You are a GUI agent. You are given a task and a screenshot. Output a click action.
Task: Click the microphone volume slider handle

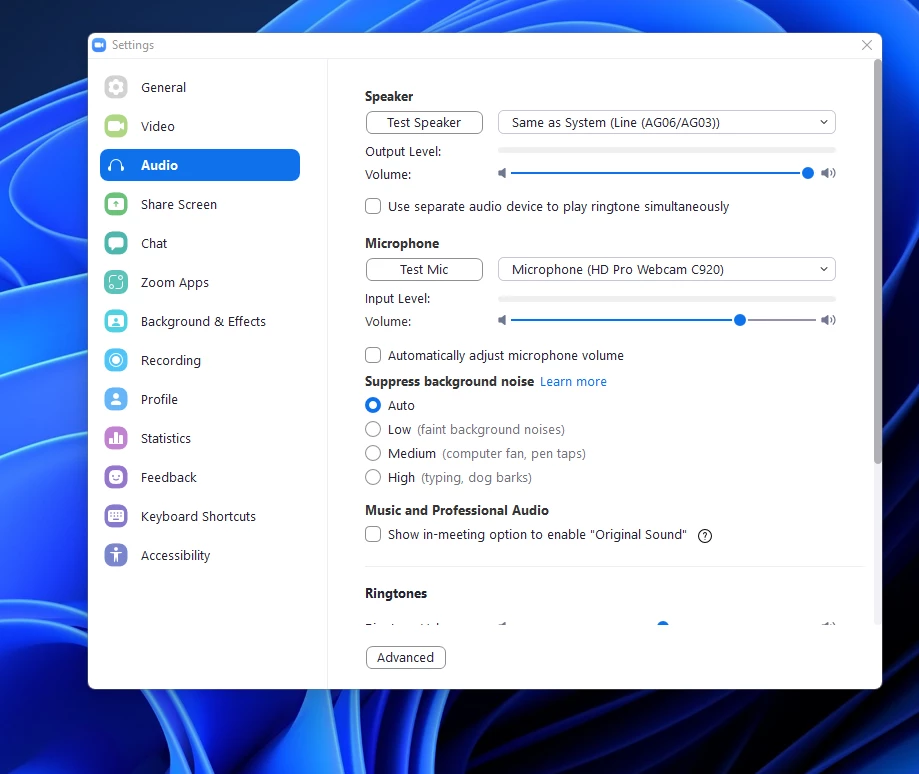pyautogui.click(x=740, y=320)
